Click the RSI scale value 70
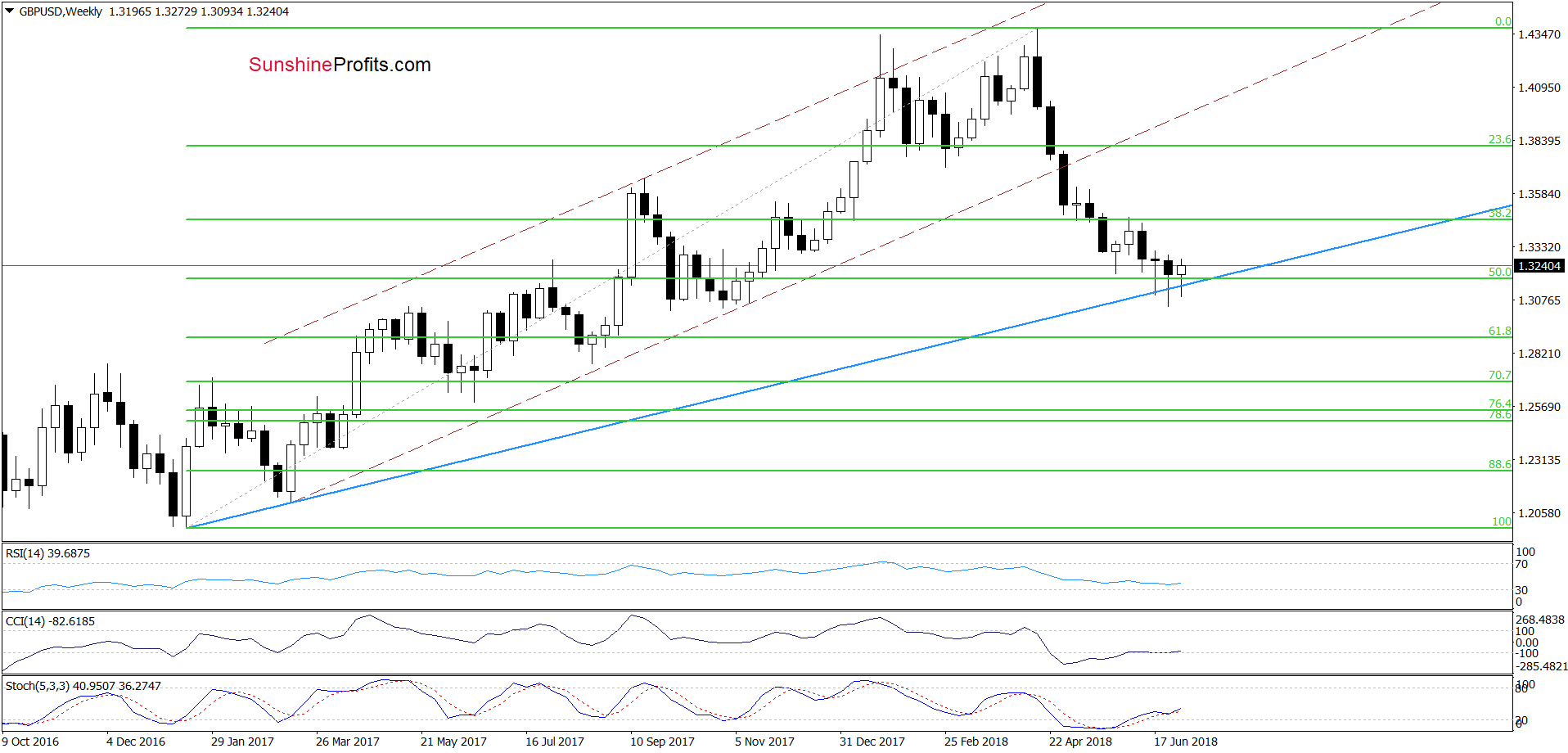Viewport: 1568px width, 753px height. [1521, 564]
